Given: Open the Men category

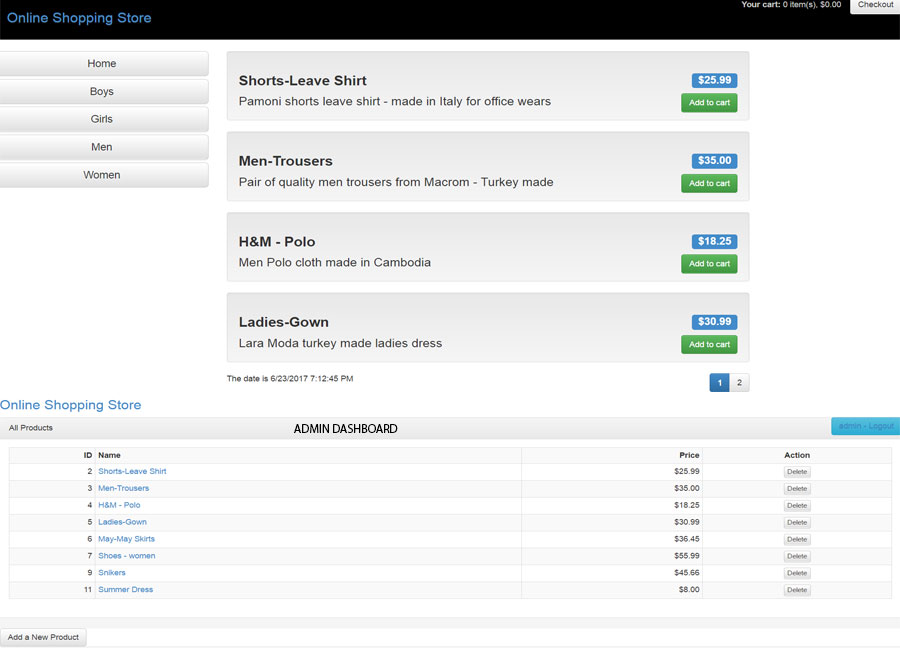Looking at the screenshot, I should coord(102,147).
